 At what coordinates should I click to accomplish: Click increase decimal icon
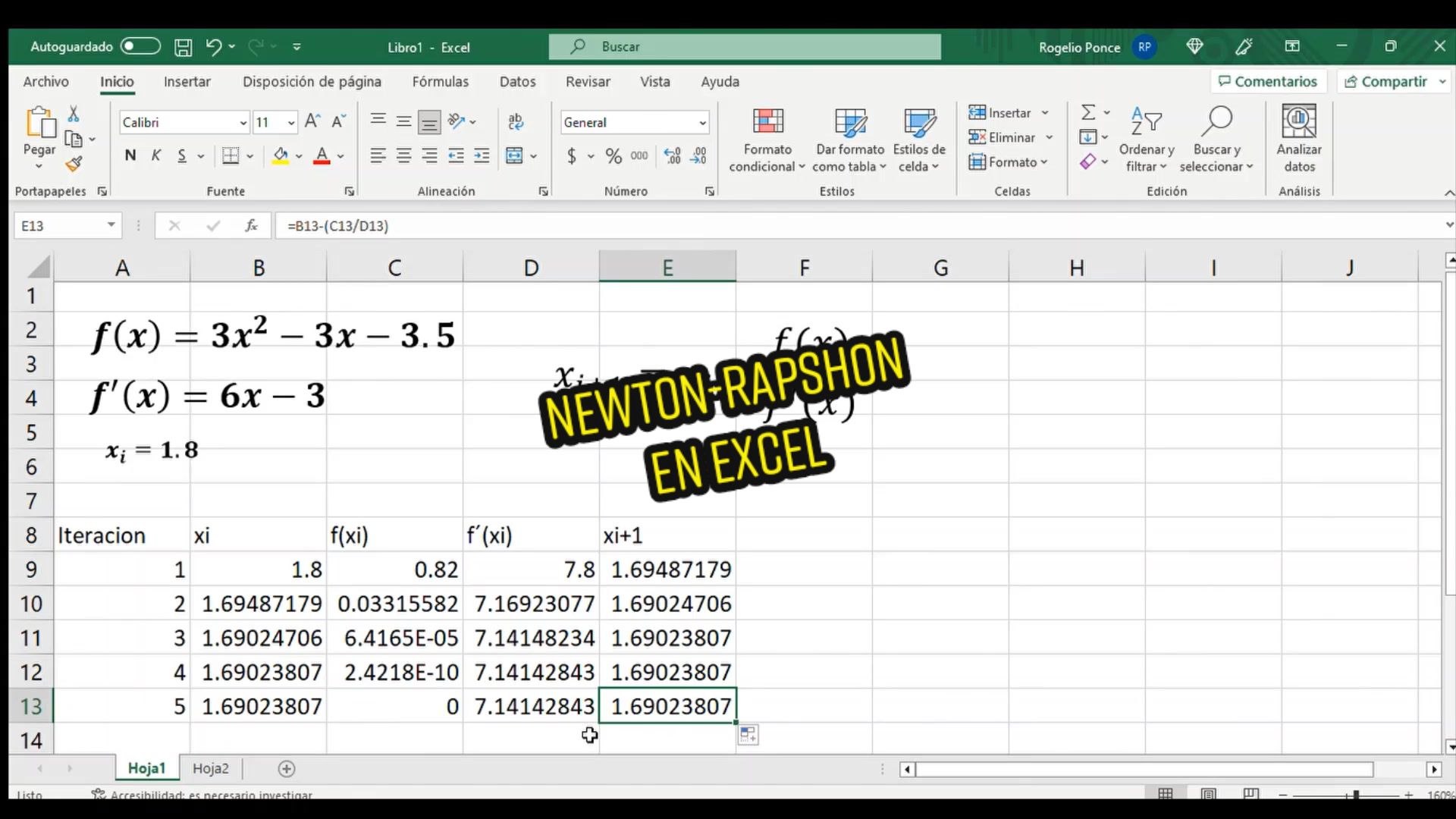pyautogui.click(x=672, y=156)
